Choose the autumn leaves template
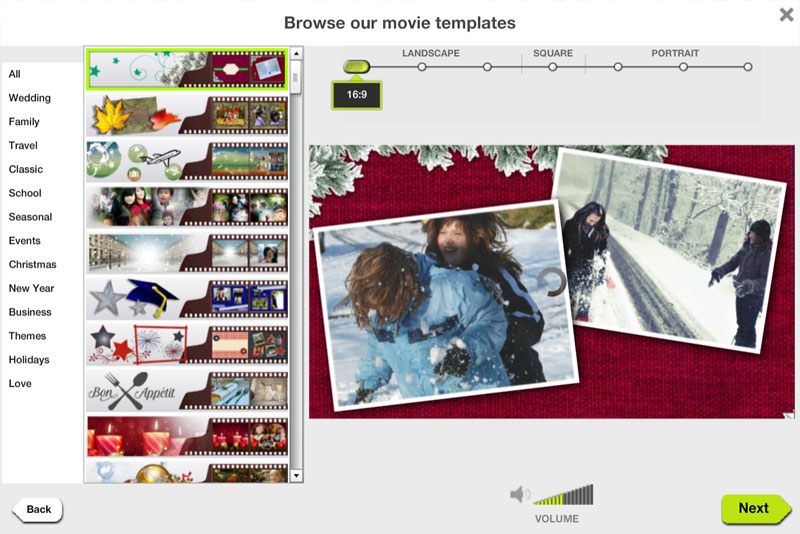This screenshot has width=800, height=534. coord(187,115)
